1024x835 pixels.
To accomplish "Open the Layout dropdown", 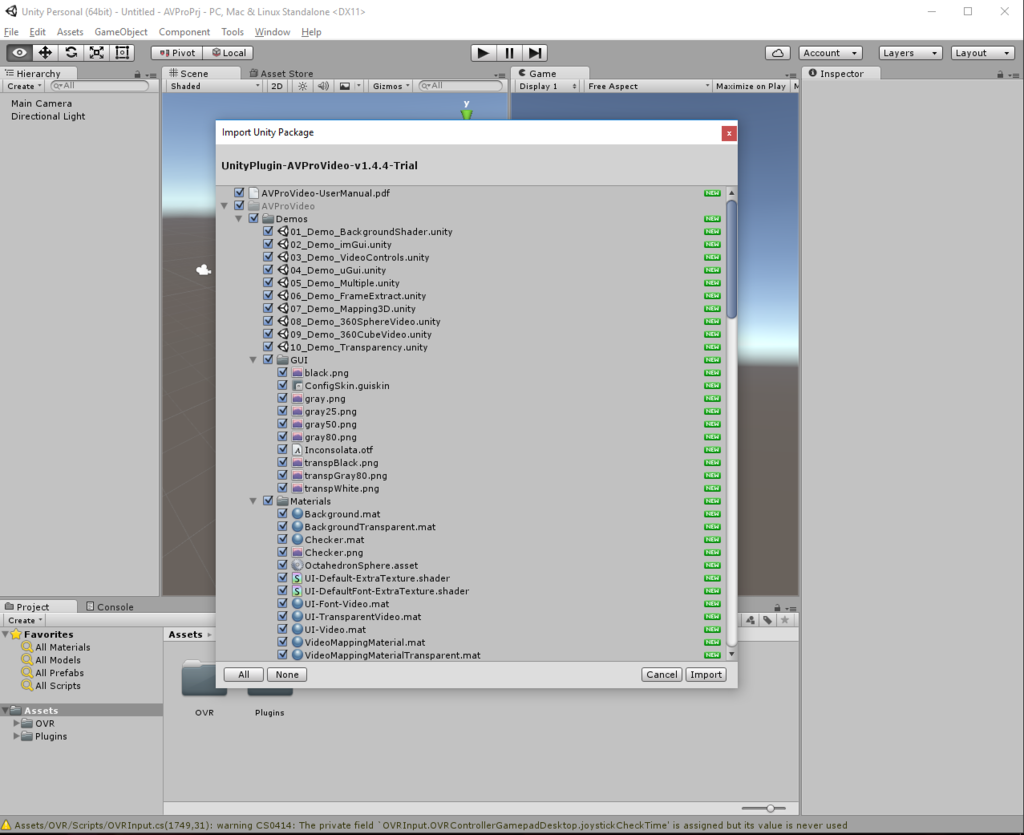I will click(982, 53).
